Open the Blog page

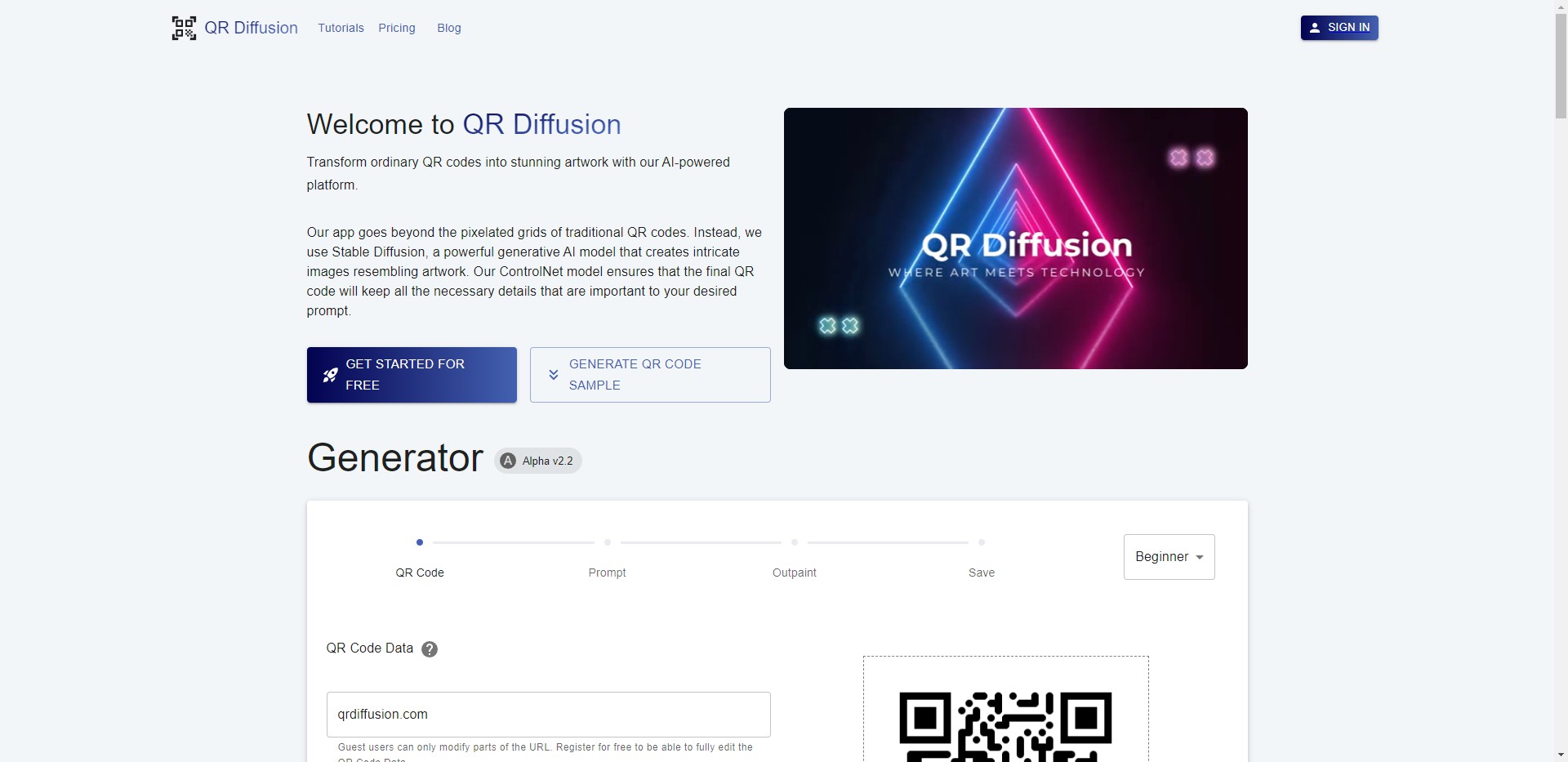point(448,27)
